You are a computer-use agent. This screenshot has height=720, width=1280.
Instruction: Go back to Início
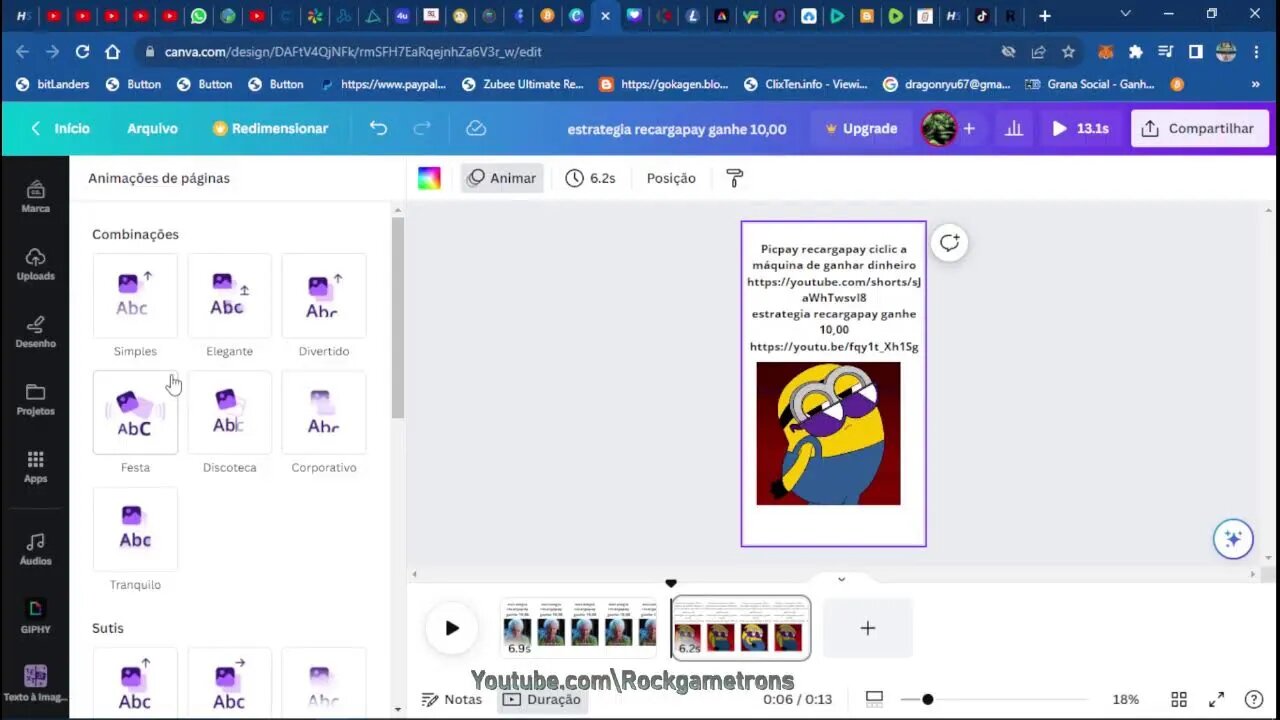click(x=60, y=128)
